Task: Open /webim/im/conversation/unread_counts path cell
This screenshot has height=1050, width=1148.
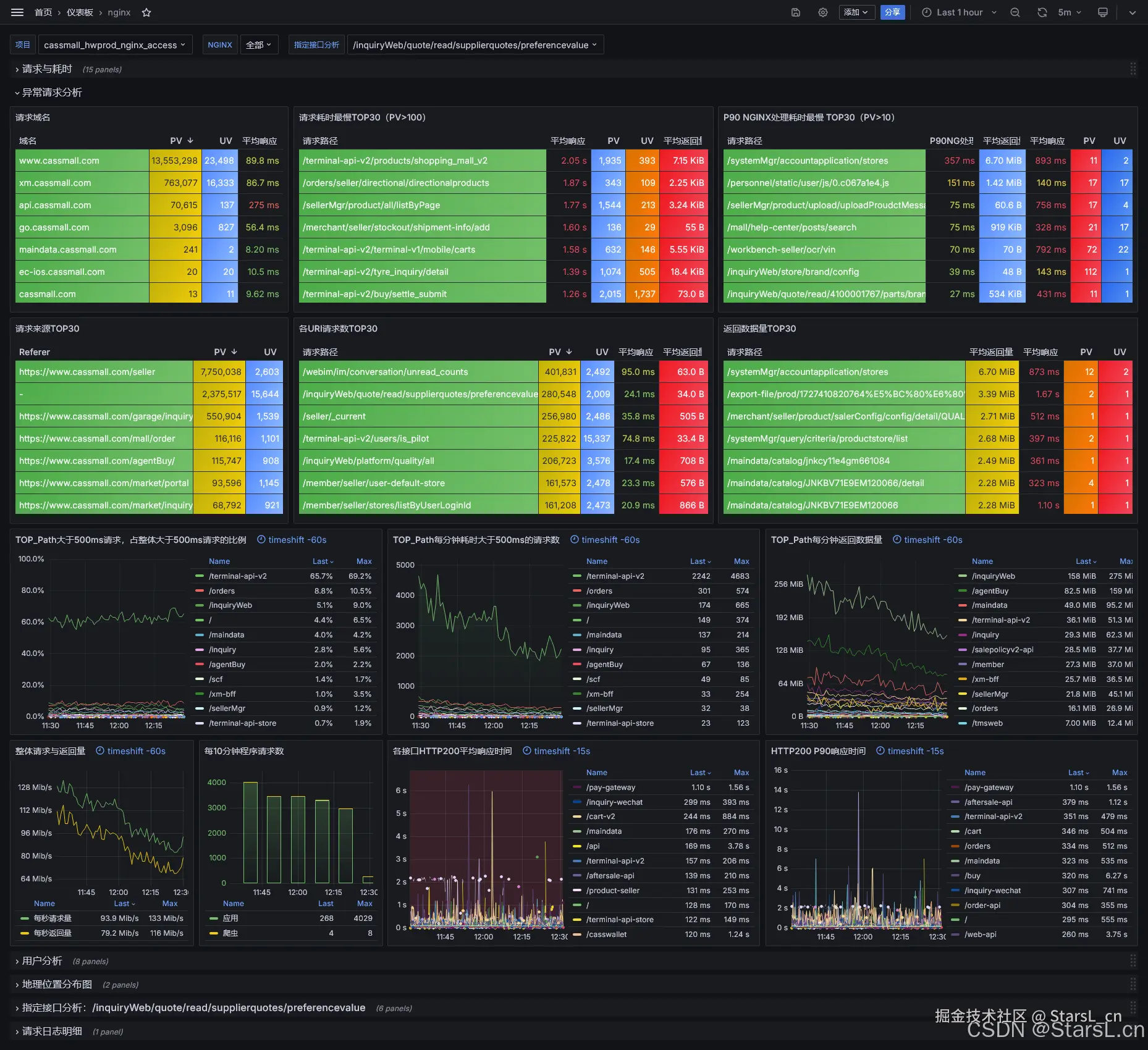Action: tap(418, 372)
